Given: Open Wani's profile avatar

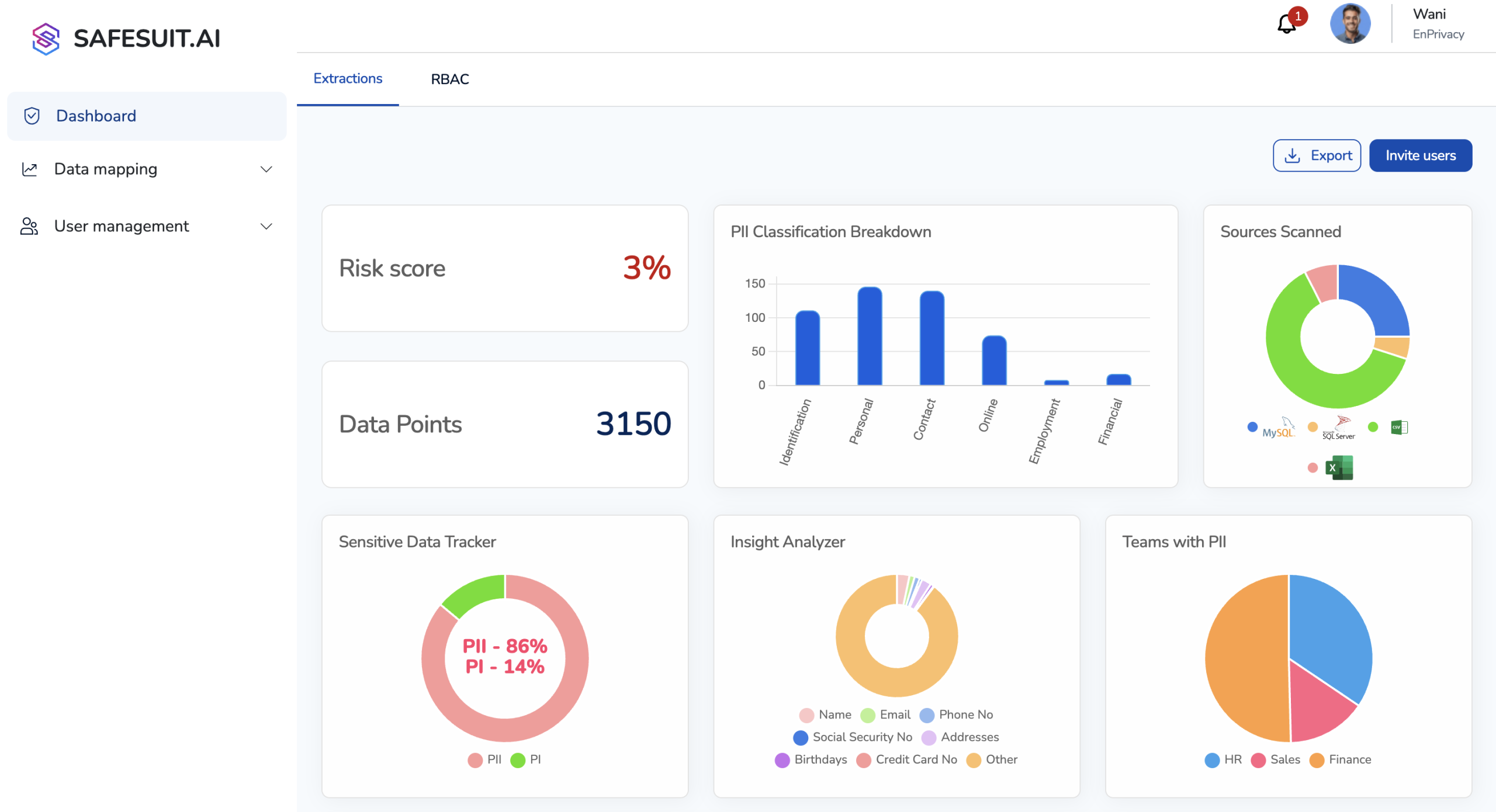Looking at the screenshot, I should coord(1350,23).
